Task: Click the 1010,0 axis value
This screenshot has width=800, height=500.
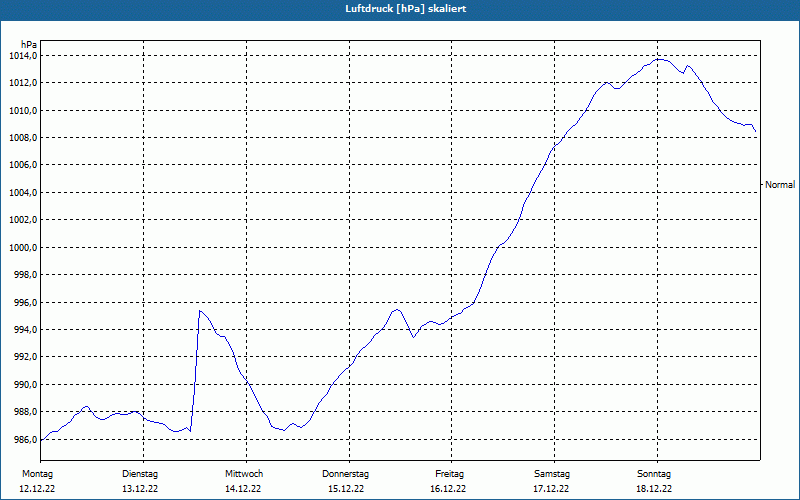Action: pyautogui.click(x=23, y=111)
